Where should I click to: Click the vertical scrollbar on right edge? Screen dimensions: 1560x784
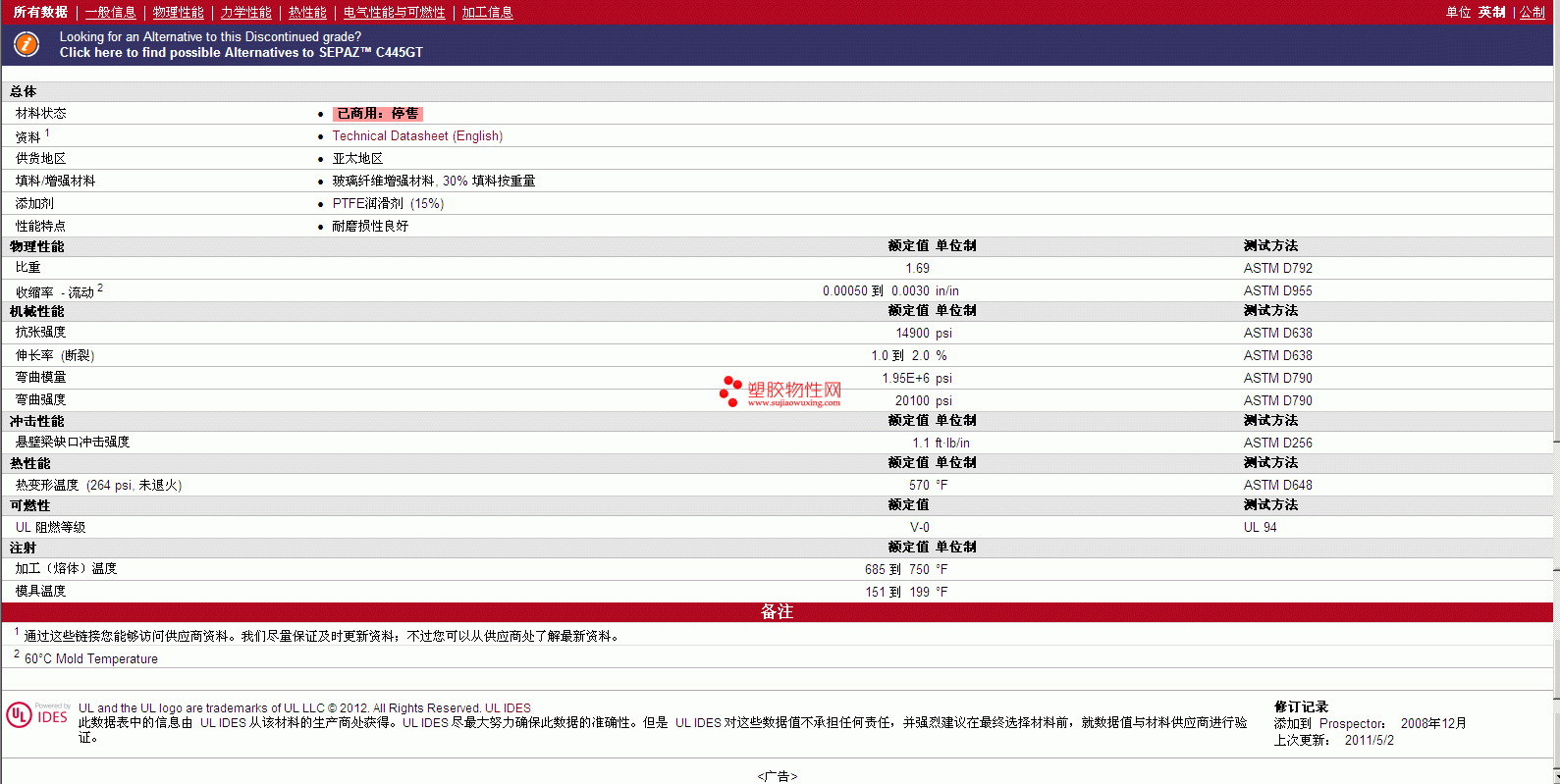pos(1556,392)
